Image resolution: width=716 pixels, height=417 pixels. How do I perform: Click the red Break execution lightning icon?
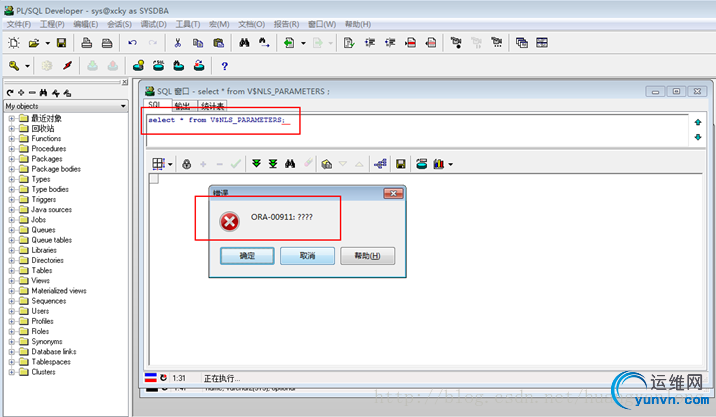[x=68, y=66]
